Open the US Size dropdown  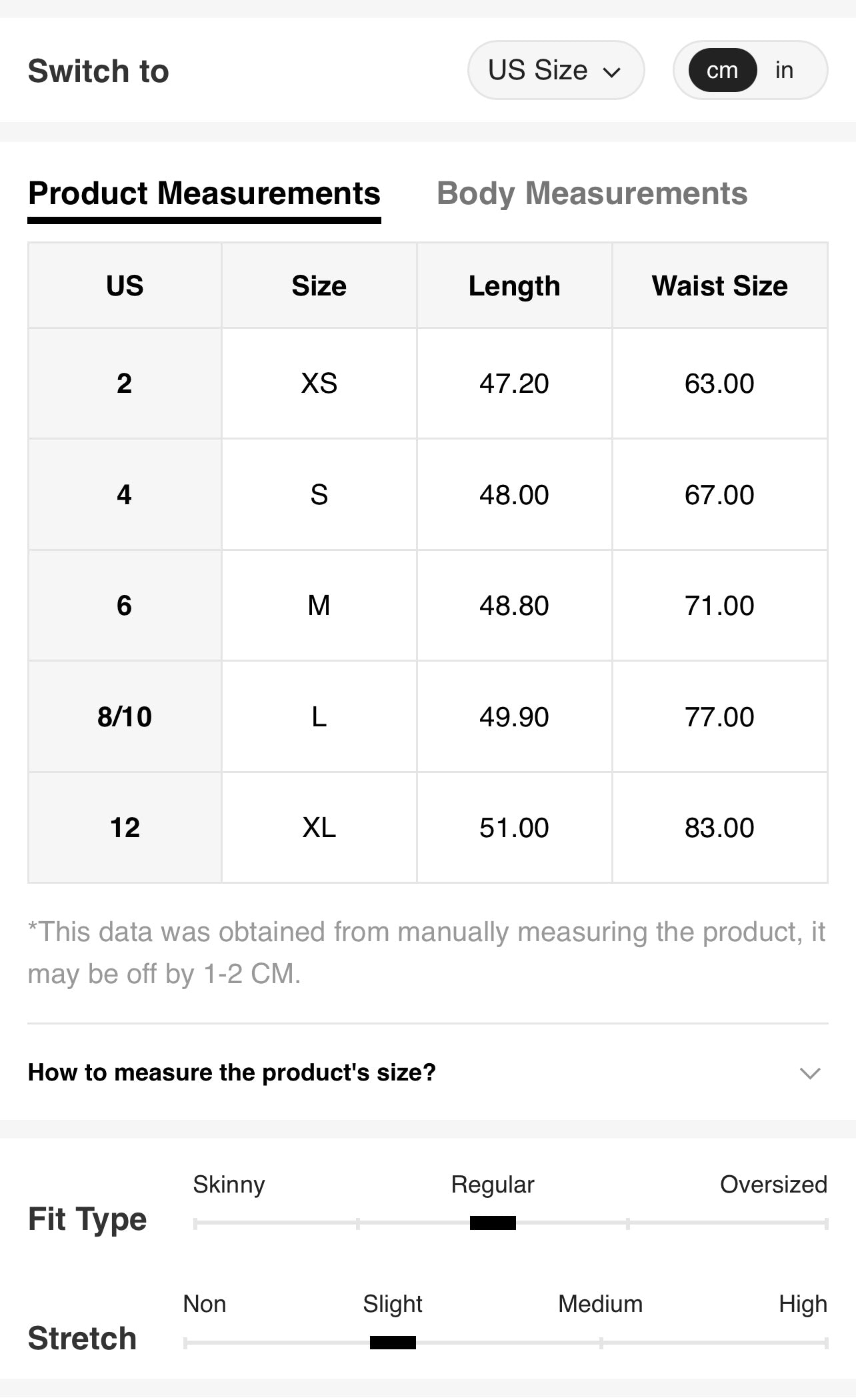(555, 70)
